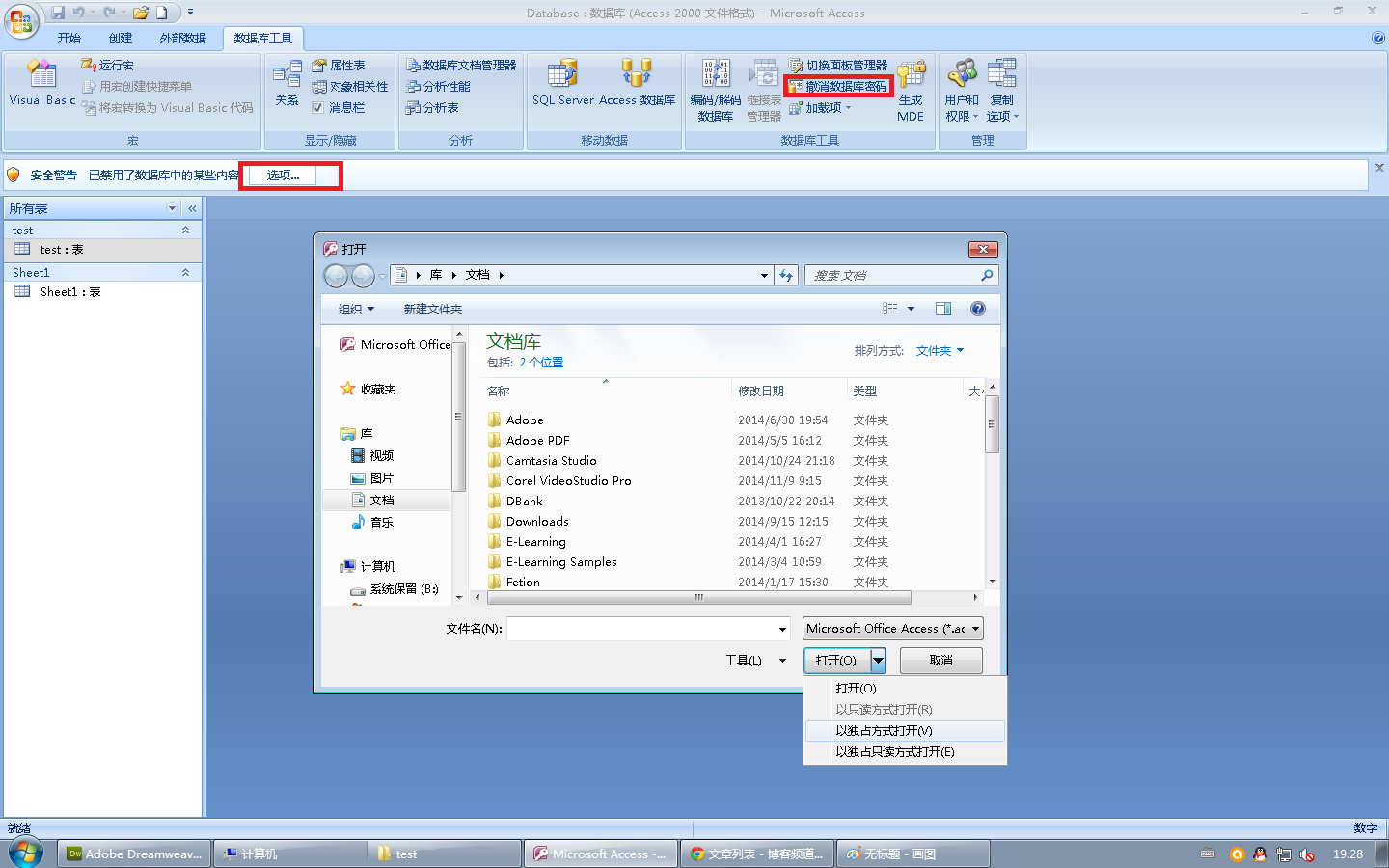Viewport: 1389px width, 868px height.
Task: Click 新建文件夹 button
Action: [x=433, y=309]
